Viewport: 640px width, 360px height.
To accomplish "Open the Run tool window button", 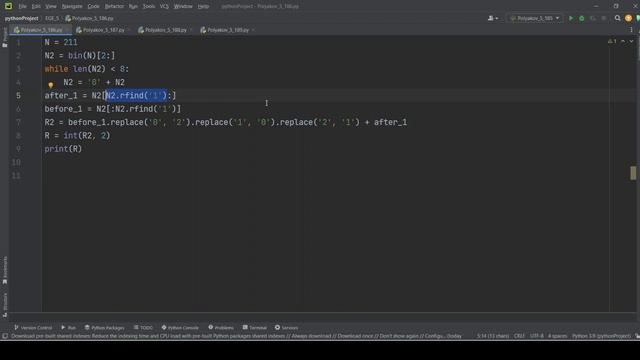I will point(69,328).
